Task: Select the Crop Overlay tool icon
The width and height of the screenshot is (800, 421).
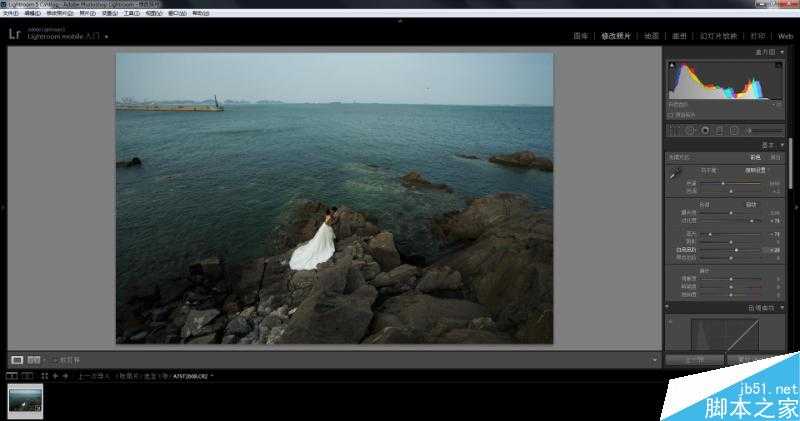Action: pyautogui.click(x=675, y=130)
